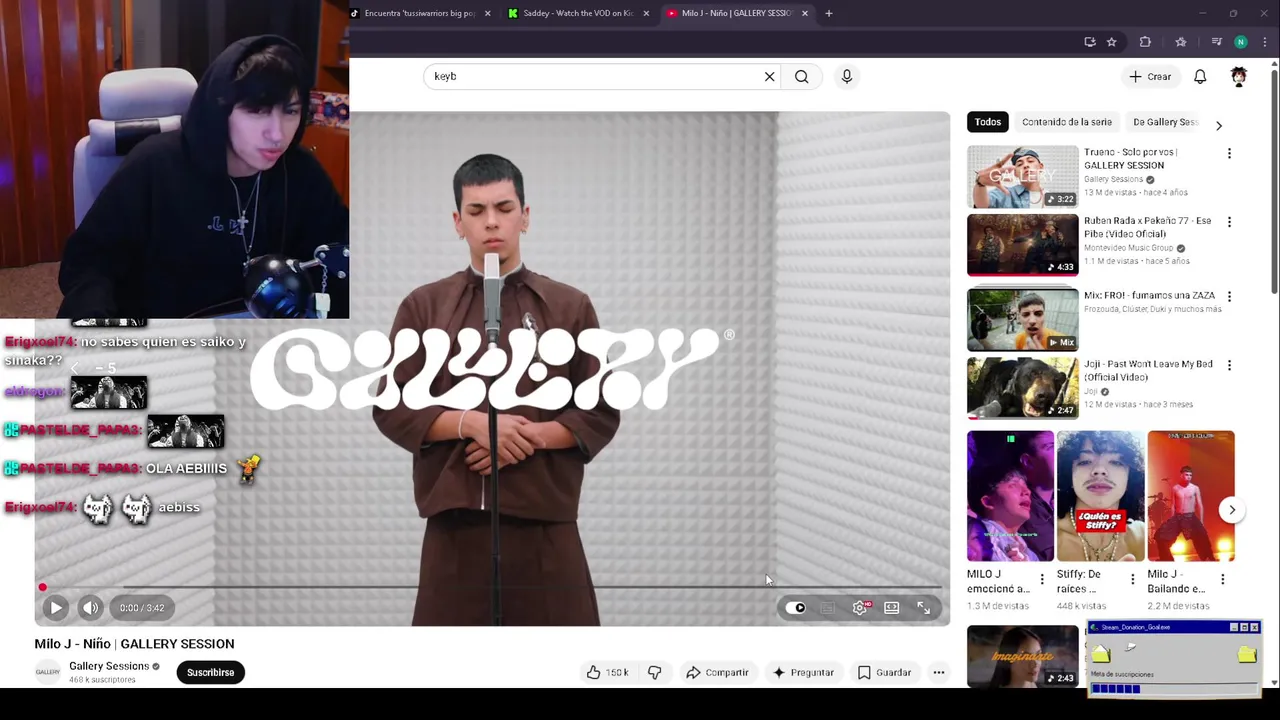Screen dimensions: 1280x720
Task: Click the Compartir share button
Action: (x=717, y=673)
